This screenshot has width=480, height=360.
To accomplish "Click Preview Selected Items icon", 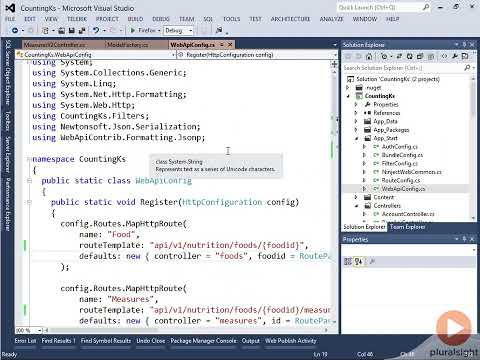I will [x=465, y=56].
